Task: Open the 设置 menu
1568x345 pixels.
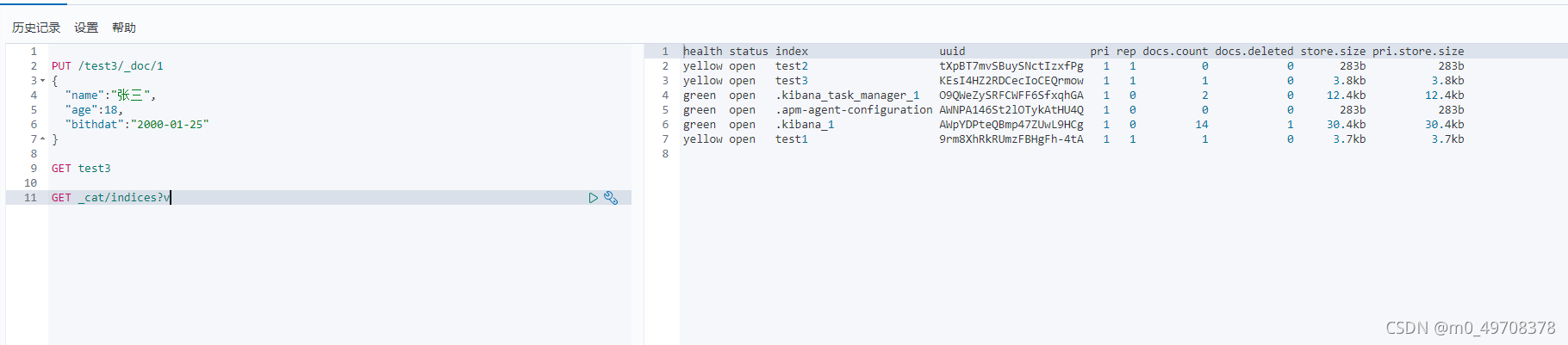Action: [x=86, y=28]
